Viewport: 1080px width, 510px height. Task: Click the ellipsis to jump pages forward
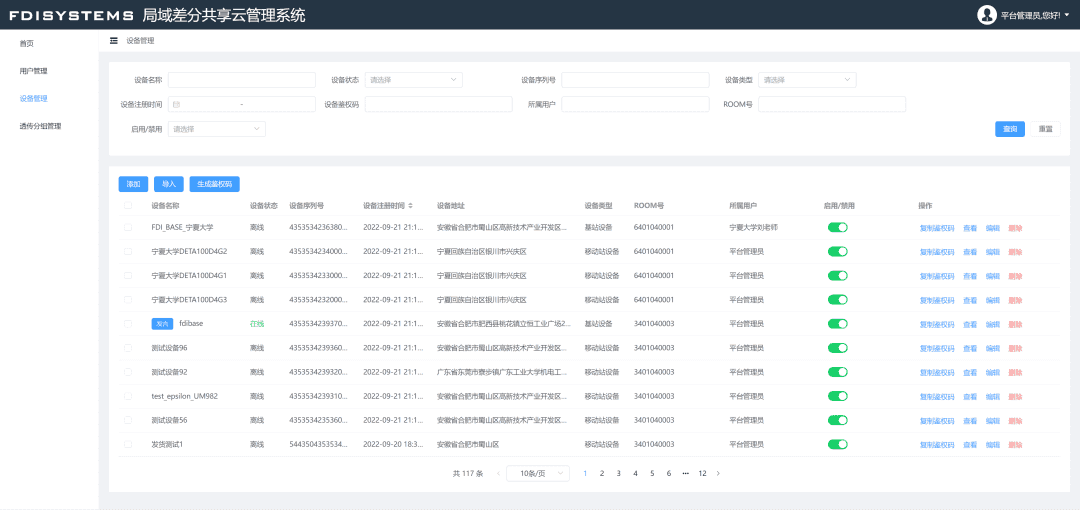click(685, 473)
